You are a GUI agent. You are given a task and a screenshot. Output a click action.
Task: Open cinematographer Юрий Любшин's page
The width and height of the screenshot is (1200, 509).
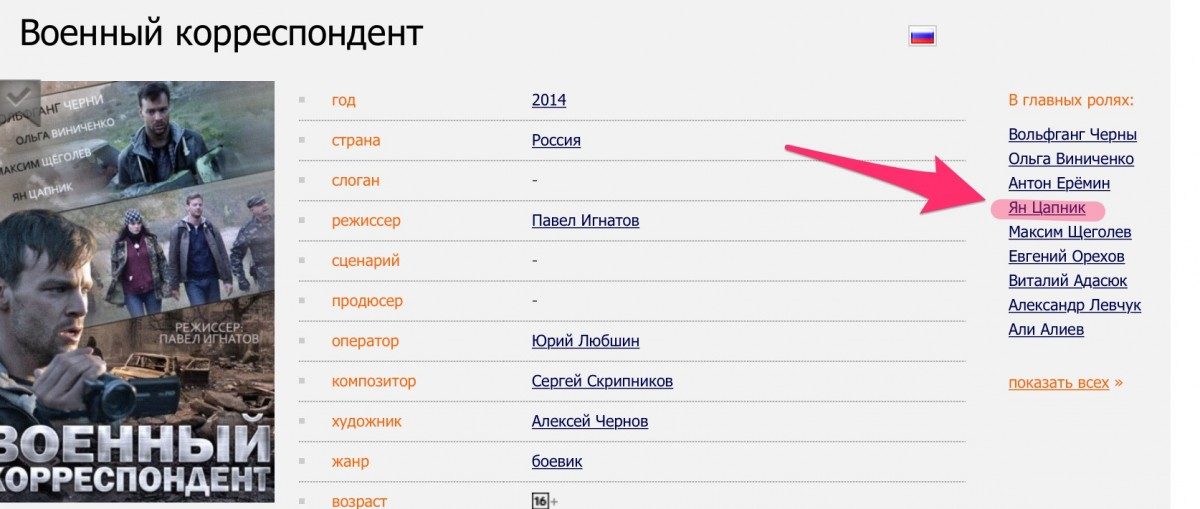pos(585,341)
